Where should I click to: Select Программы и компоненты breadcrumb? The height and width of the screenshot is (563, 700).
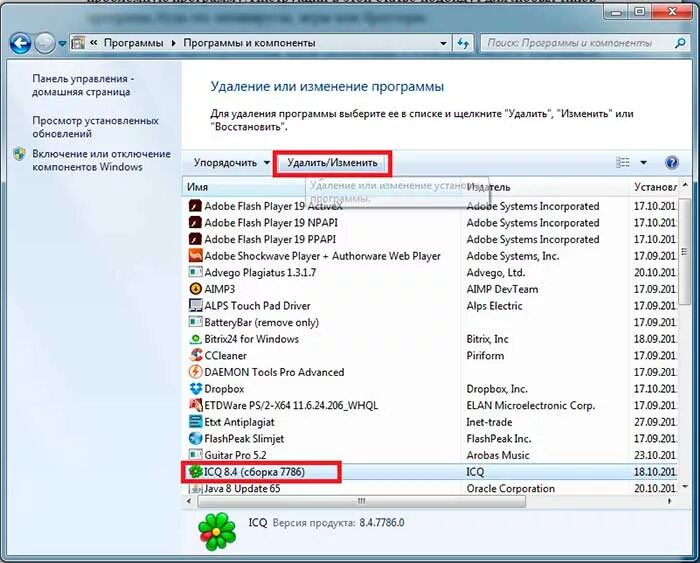[249, 43]
